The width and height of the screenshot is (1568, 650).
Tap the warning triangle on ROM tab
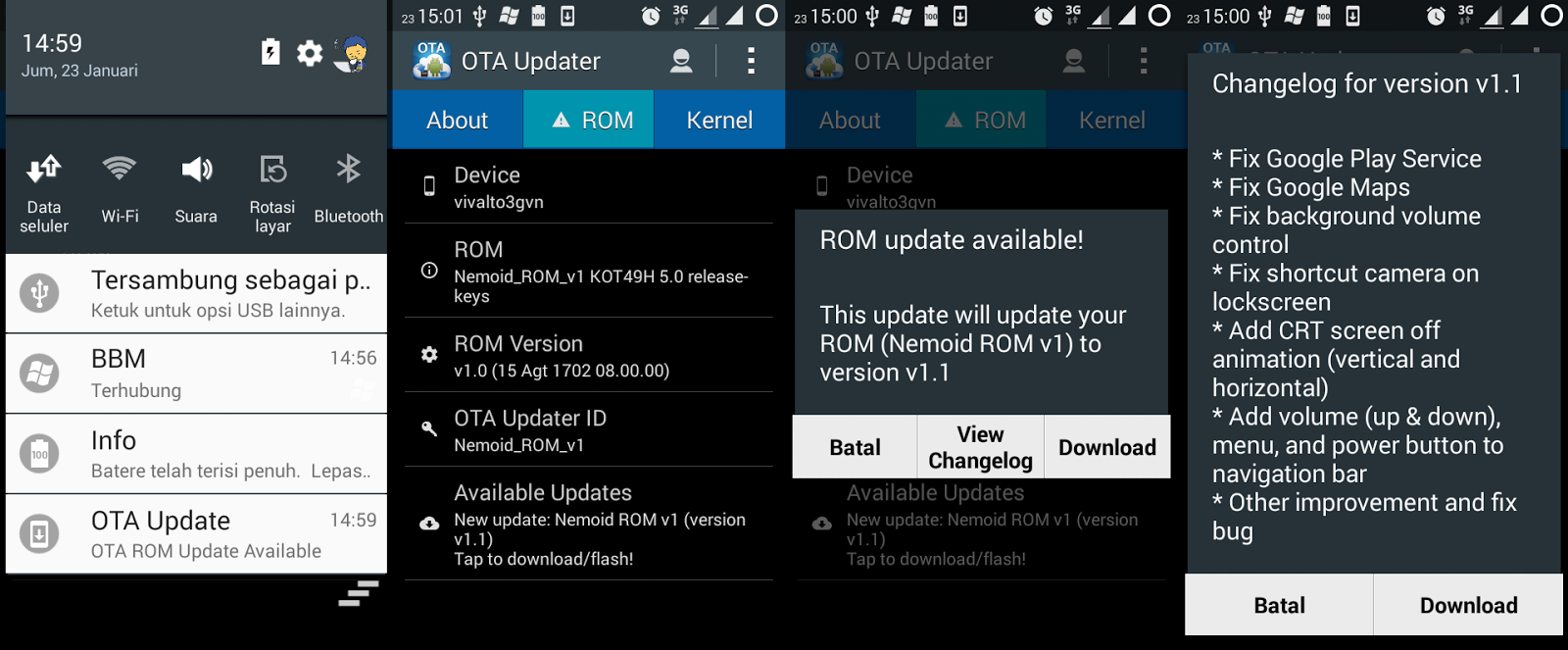[562, 120]
